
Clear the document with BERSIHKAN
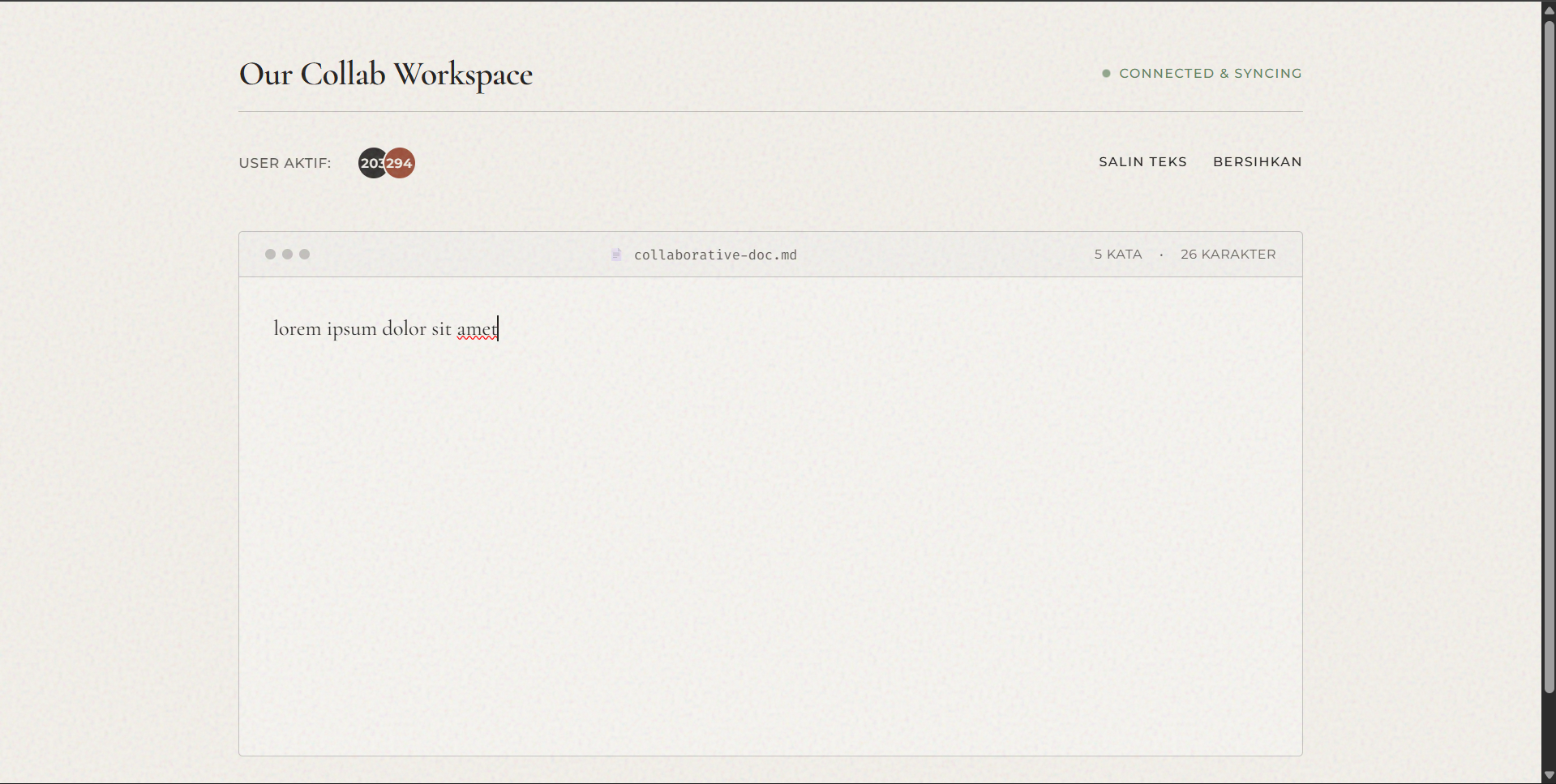(1258, 161)
